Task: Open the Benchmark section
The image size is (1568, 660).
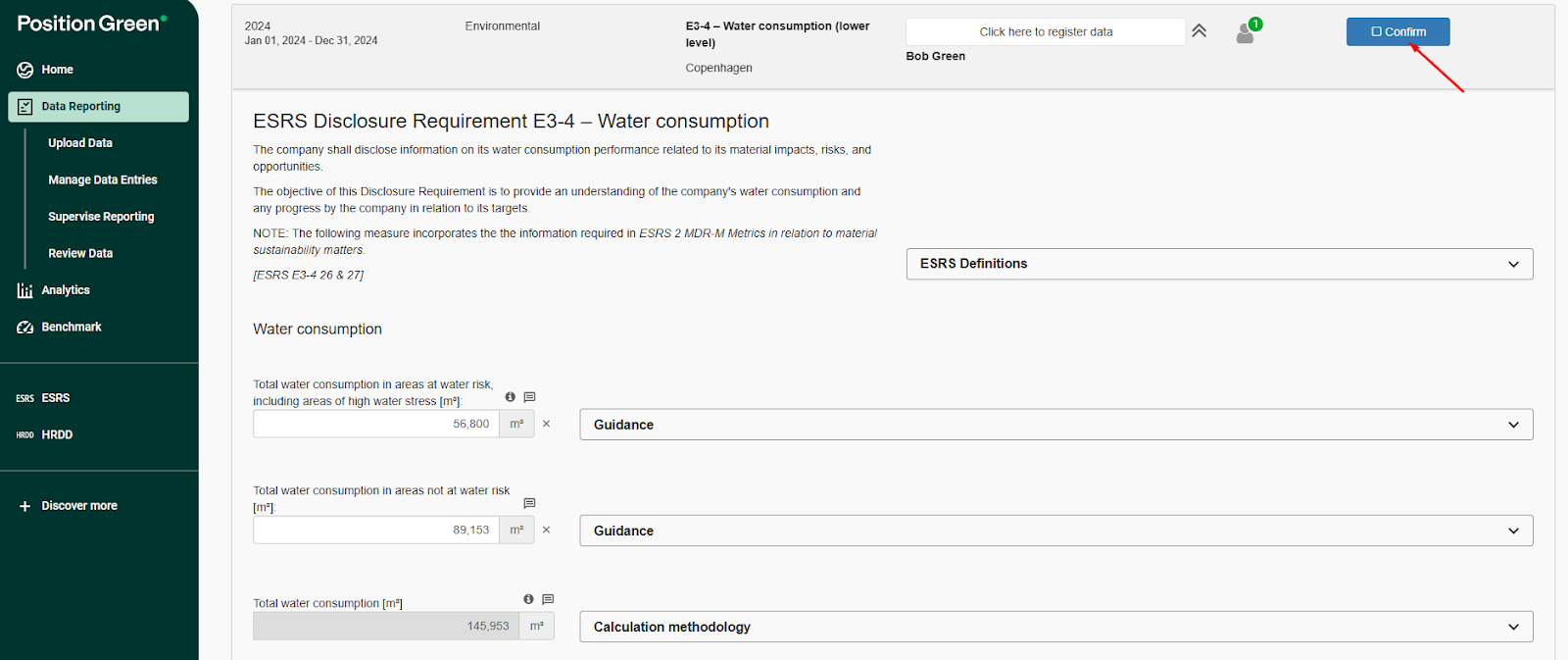Action: point(72,328)
